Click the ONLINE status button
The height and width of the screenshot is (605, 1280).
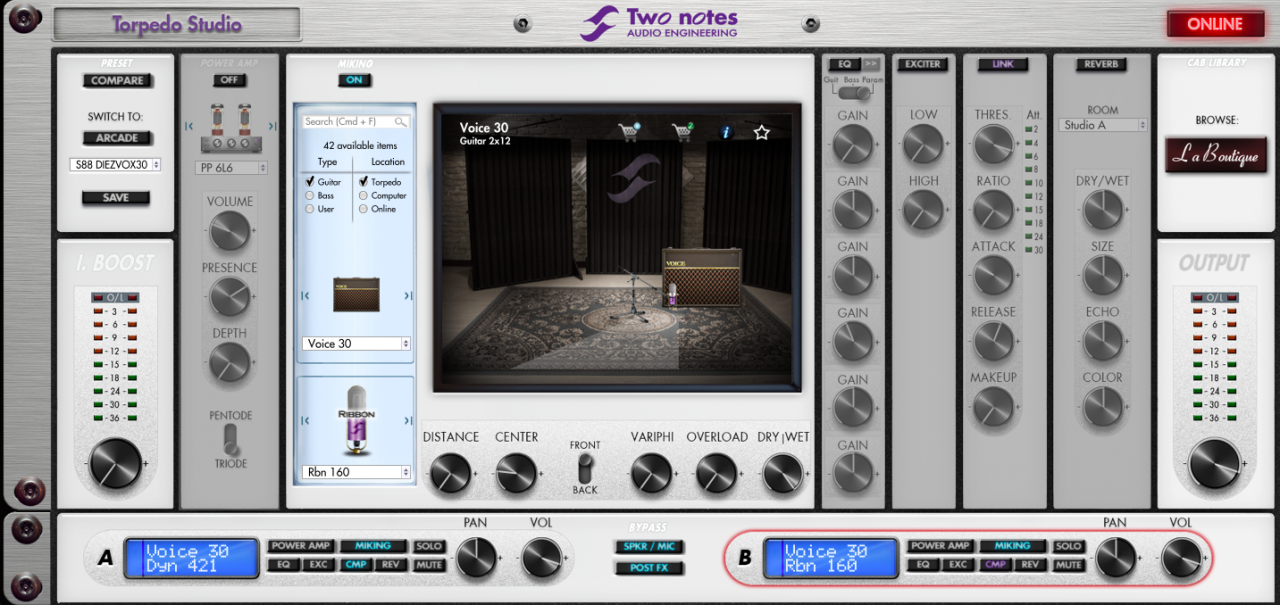1214,24
